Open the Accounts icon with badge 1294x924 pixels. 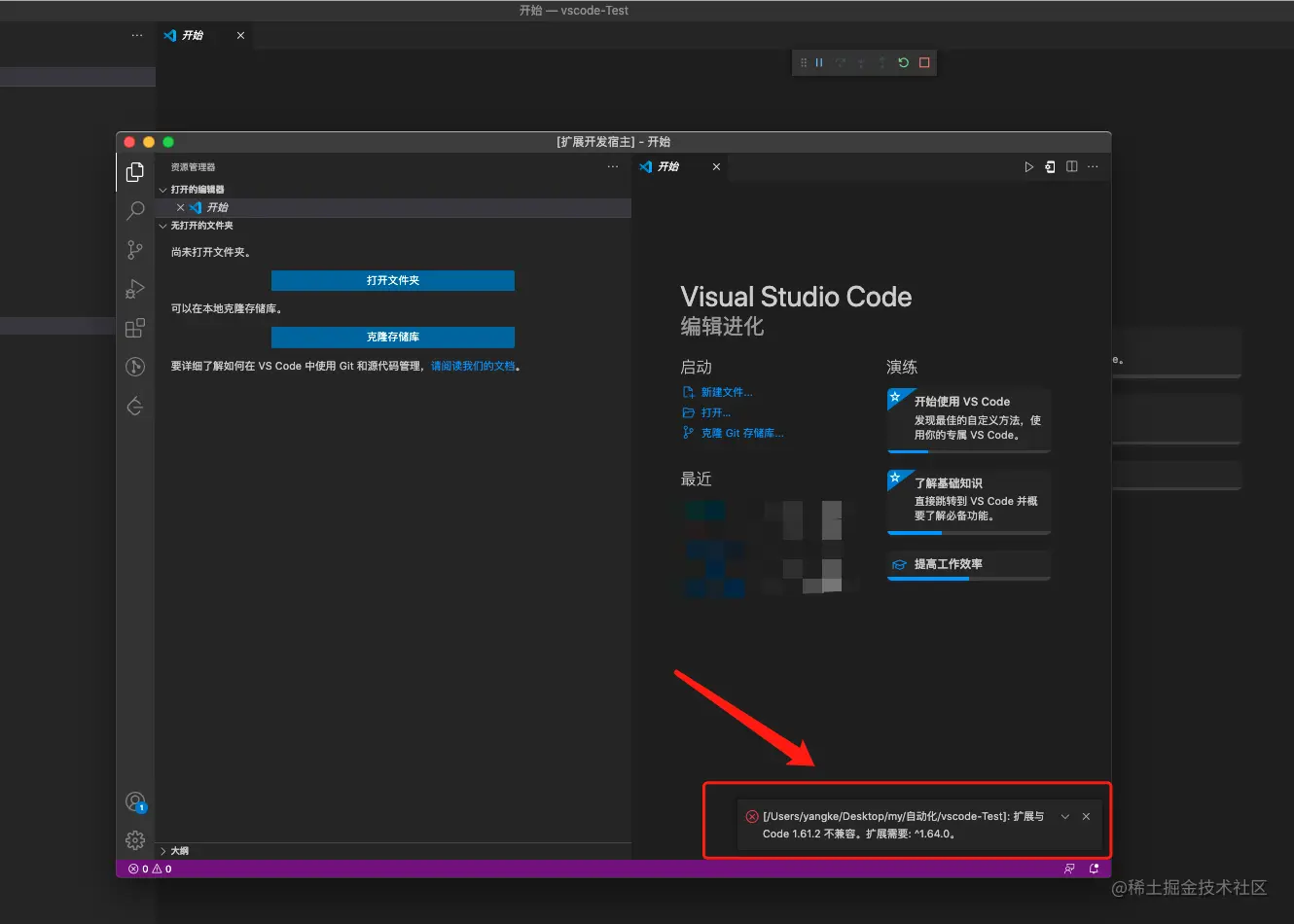click(x=135, y=801)
